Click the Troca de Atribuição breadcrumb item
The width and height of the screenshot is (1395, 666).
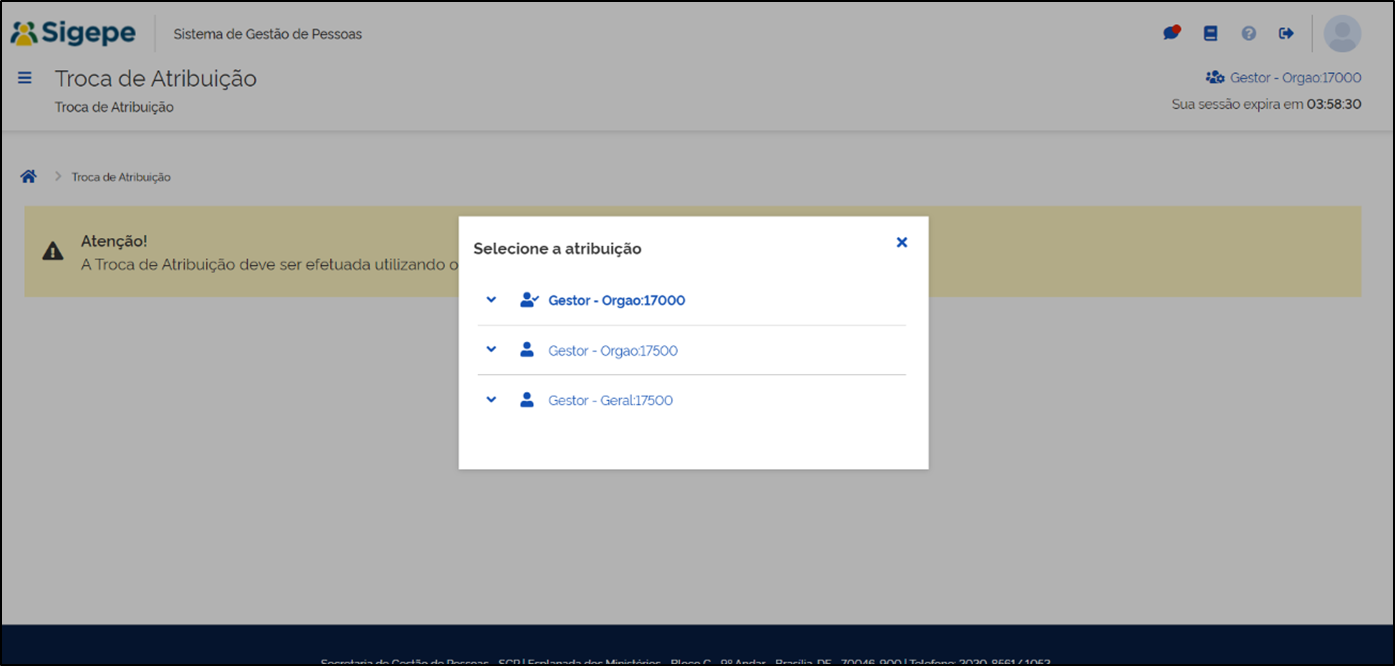click(121, 177)
